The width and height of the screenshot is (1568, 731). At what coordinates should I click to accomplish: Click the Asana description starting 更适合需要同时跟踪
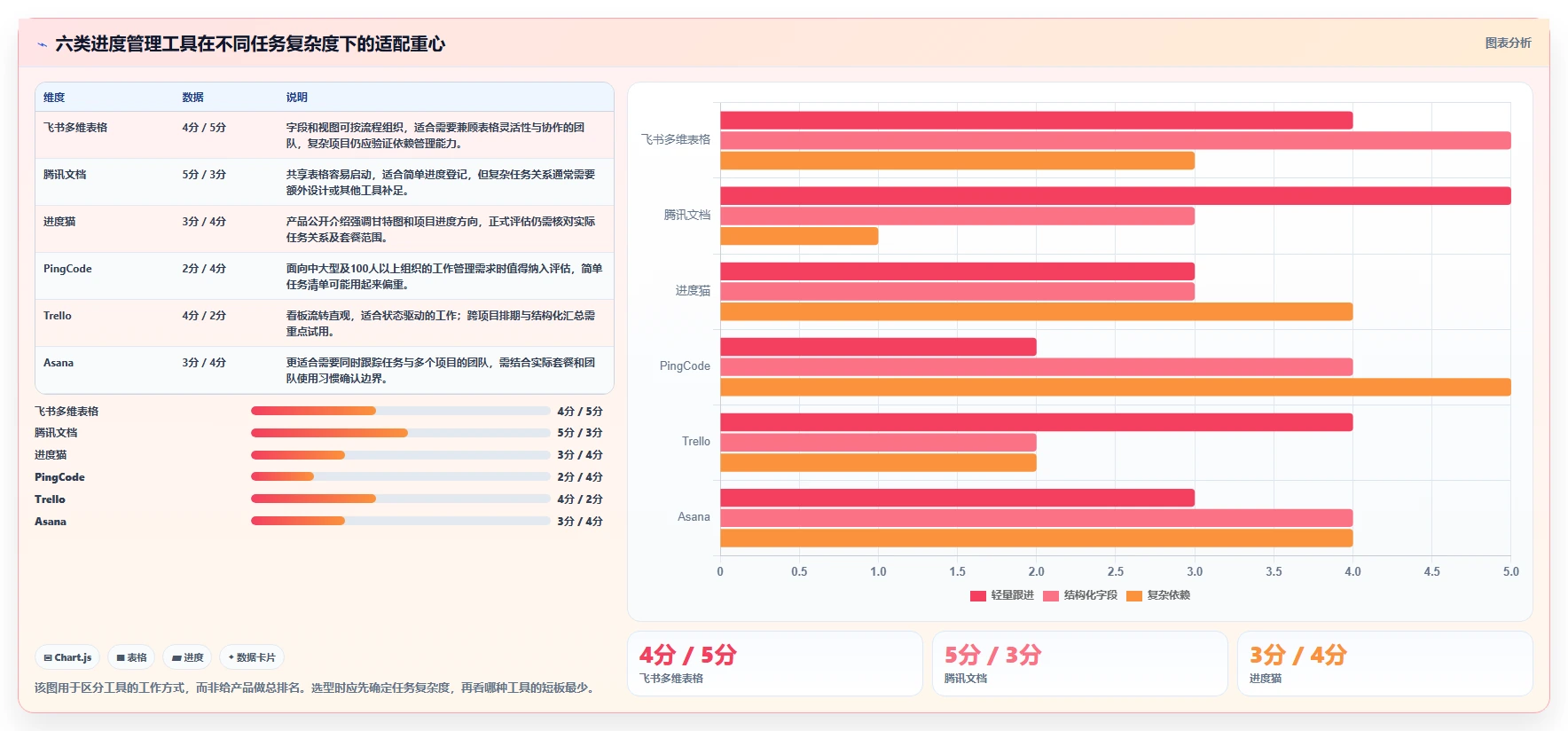[441, 371]
